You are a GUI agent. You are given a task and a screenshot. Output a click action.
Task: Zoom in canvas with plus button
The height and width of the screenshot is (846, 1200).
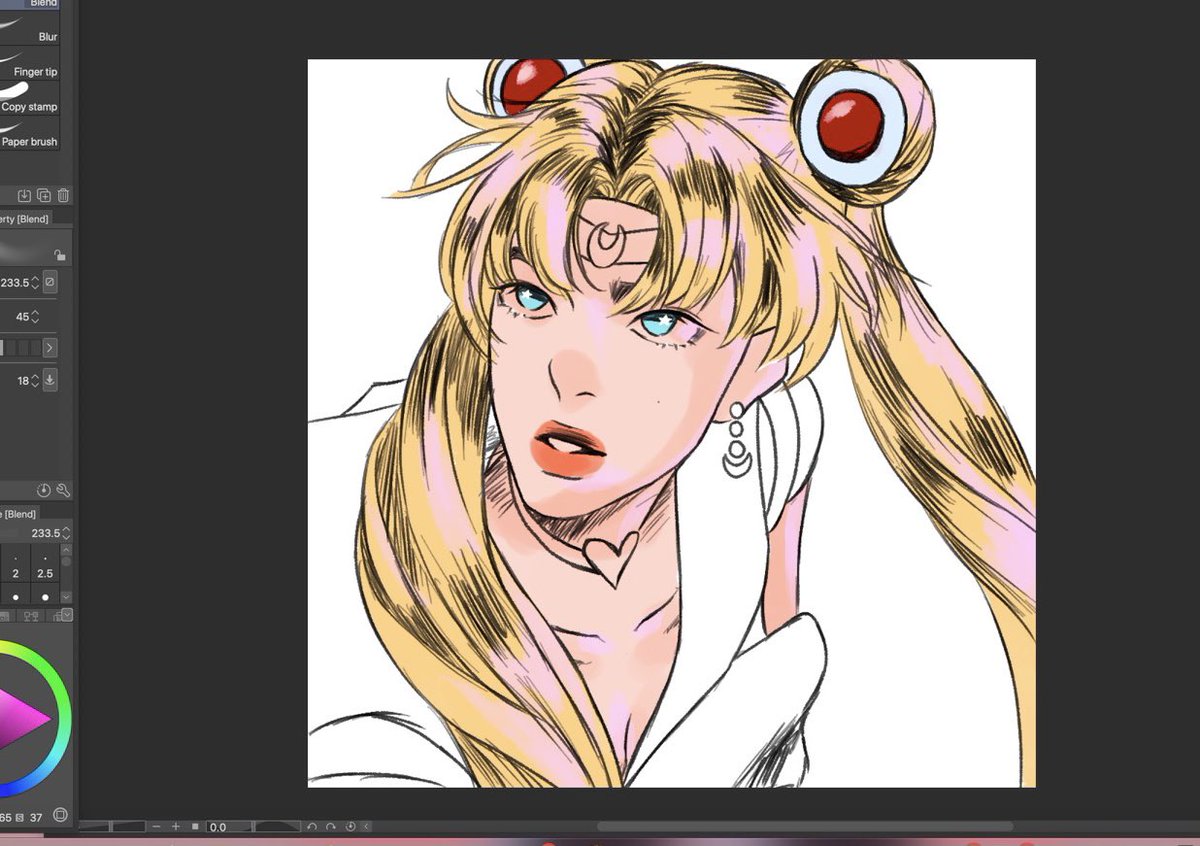point(175,827)
